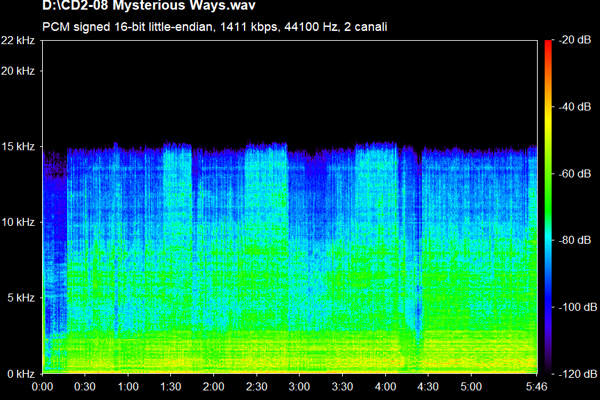Click the 3:00 time label
Viewport: 600px width, 400px height.
pyautogui.click(x=299, y=387)
